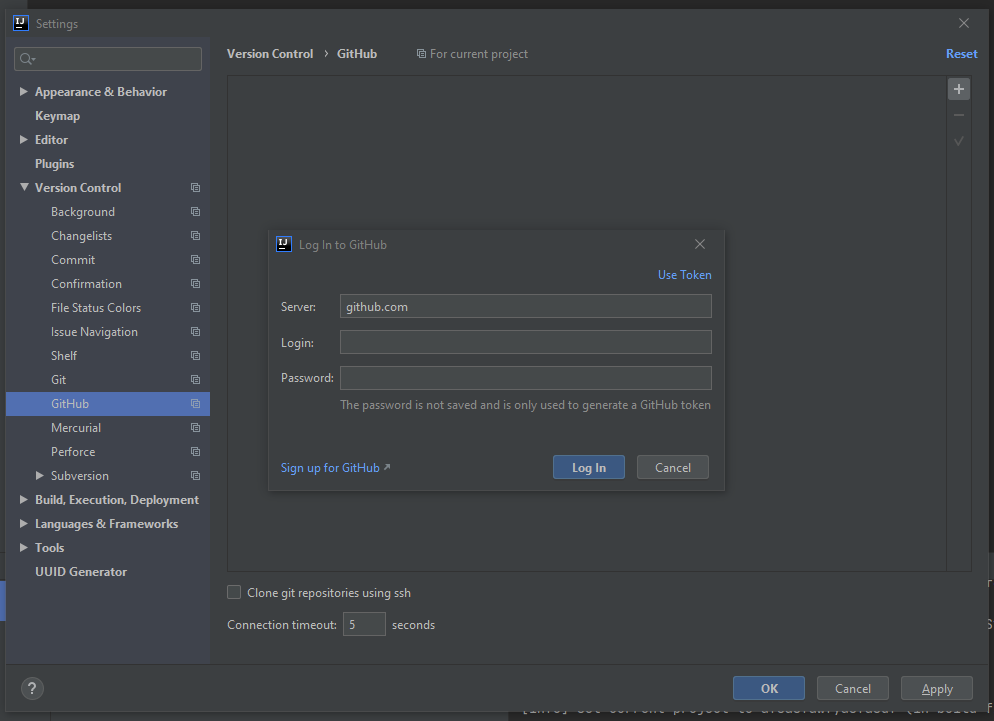This screenshot has width=994, height=721.
Task: Click the For current project icon in header
Action: 421,54
